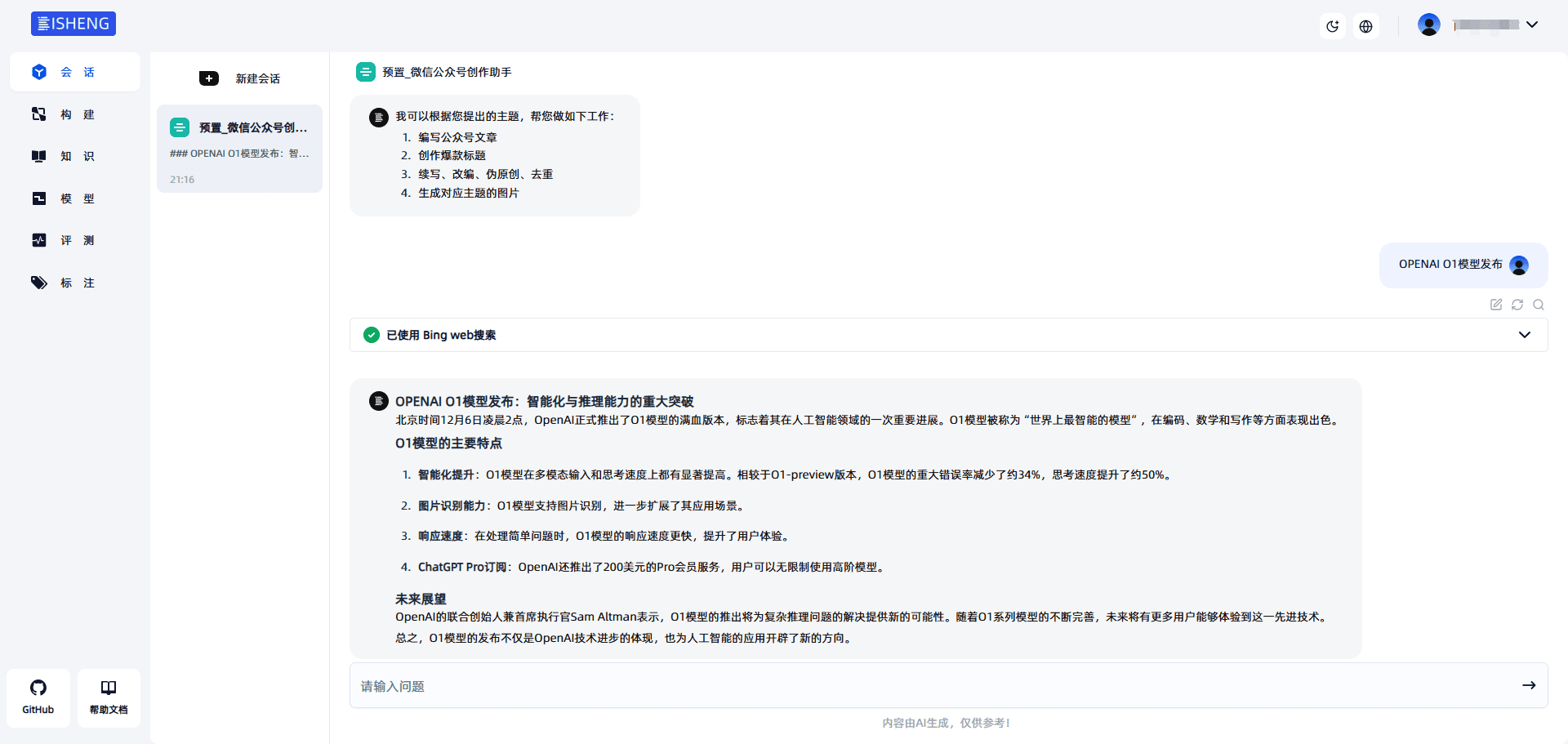The width and height of the screenshot is (1568, 744).
Task: Send the message with arrow button
Action: 1529,685
